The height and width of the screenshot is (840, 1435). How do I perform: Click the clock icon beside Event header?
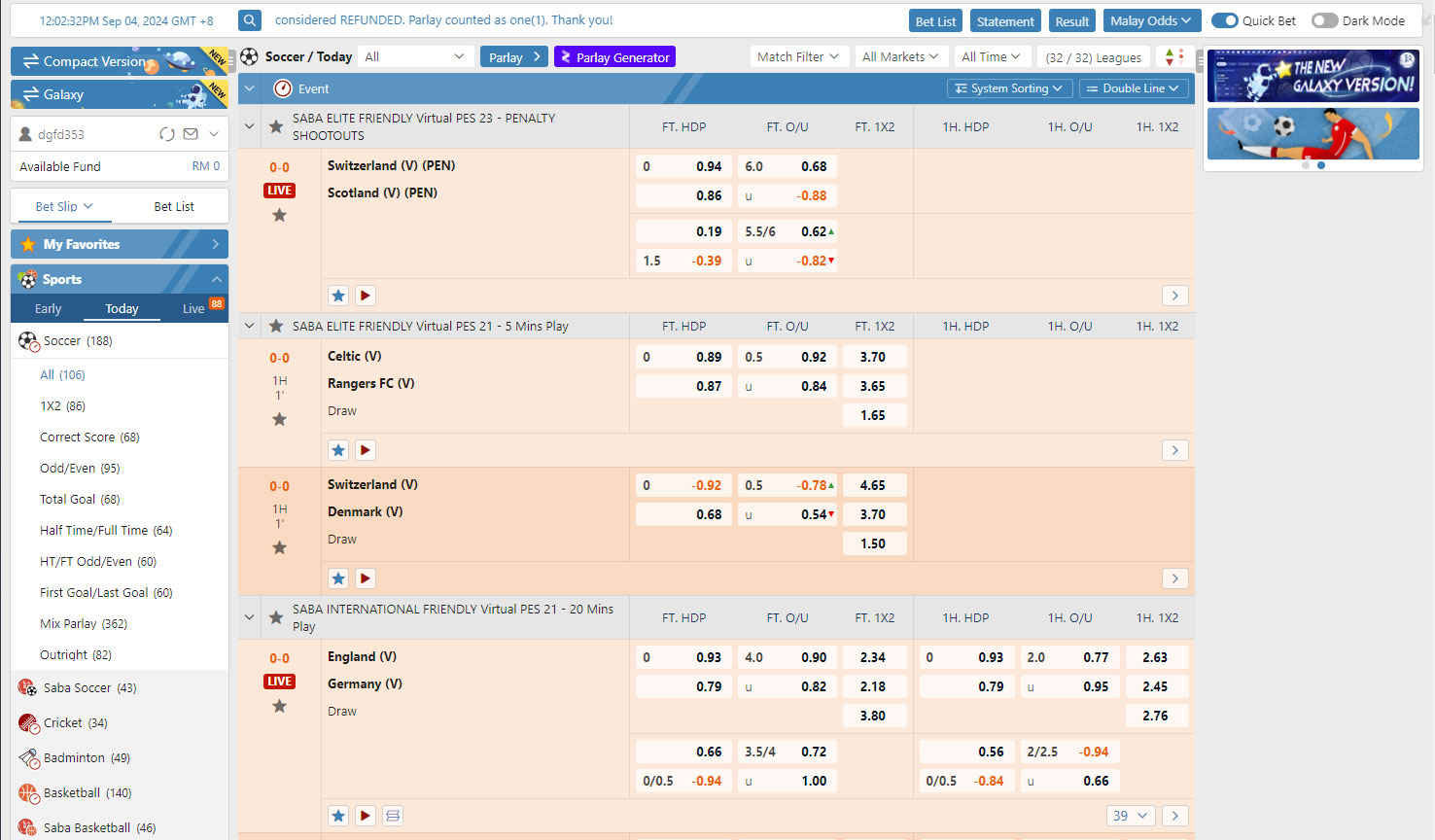click(x=283, y=88)
